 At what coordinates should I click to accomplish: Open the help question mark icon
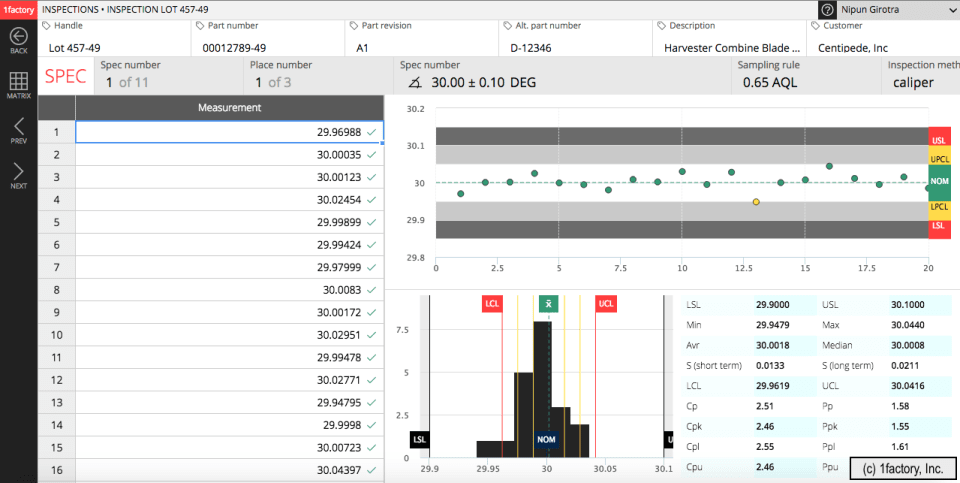tap(828, 9)
